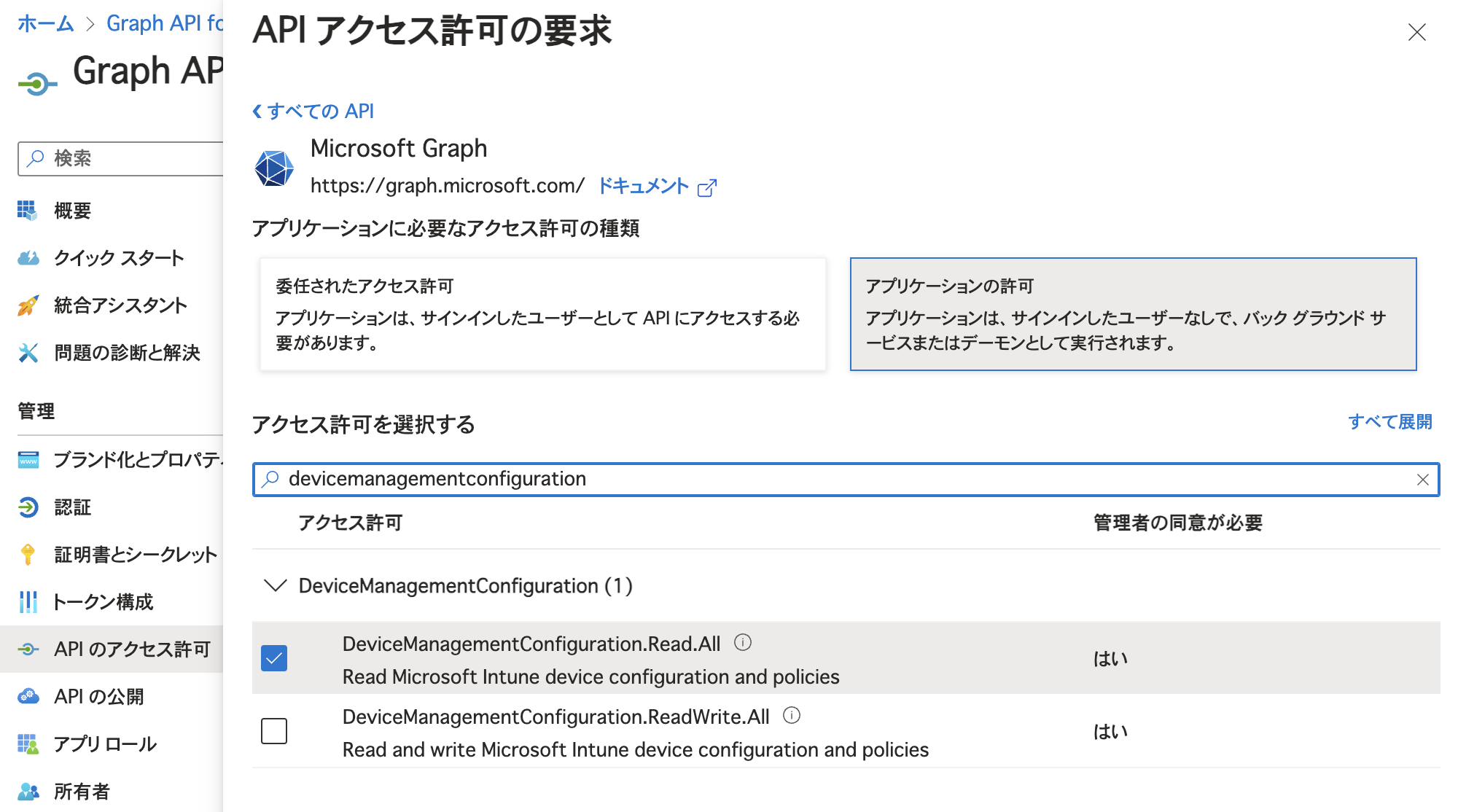
Task: Check DeviceManagementConfiguration.ReadWrite.All permission checkbox
Action: tap(274, 730)
